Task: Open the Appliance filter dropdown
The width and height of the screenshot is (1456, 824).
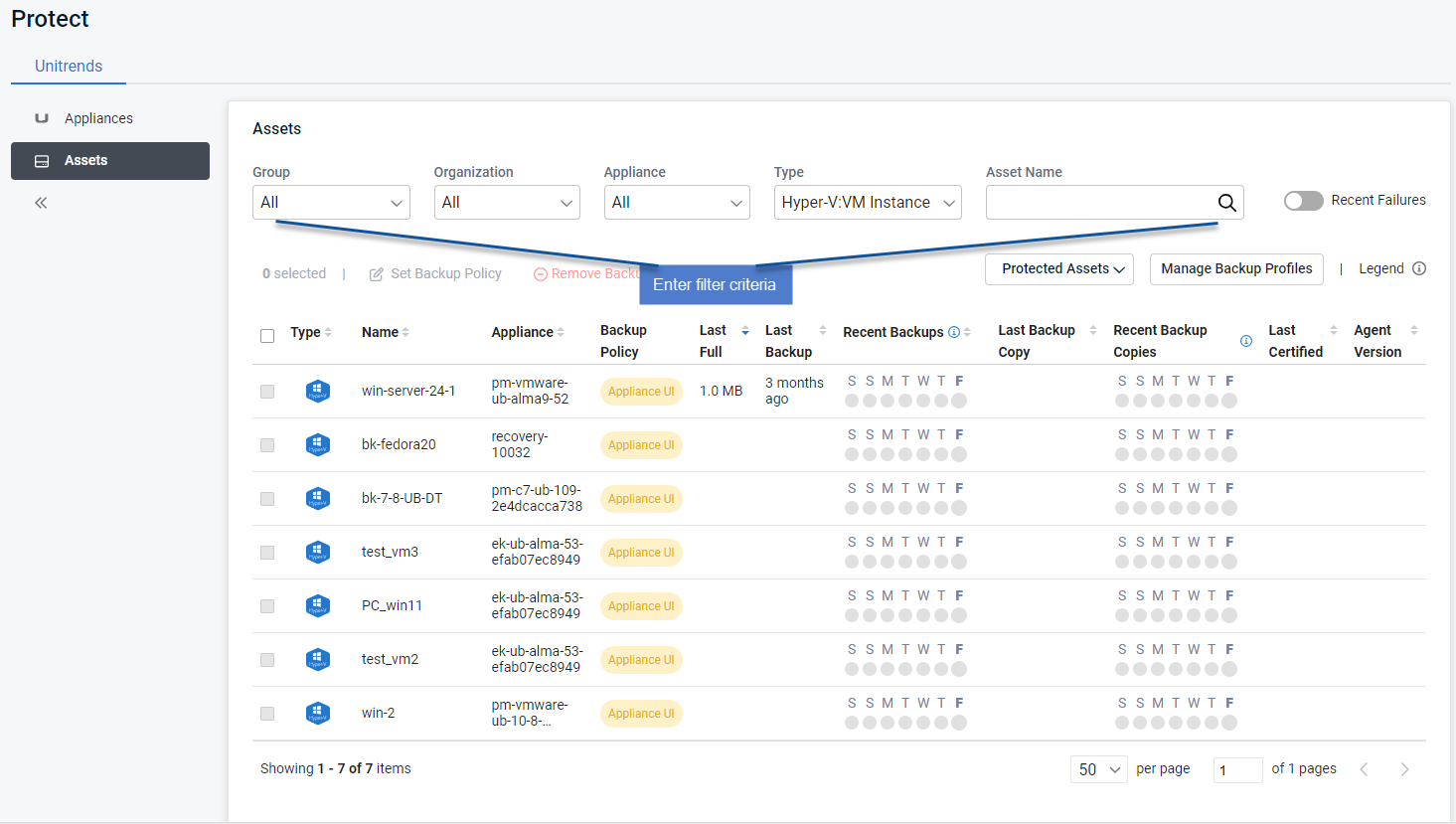Action: [x=677, y=202]
